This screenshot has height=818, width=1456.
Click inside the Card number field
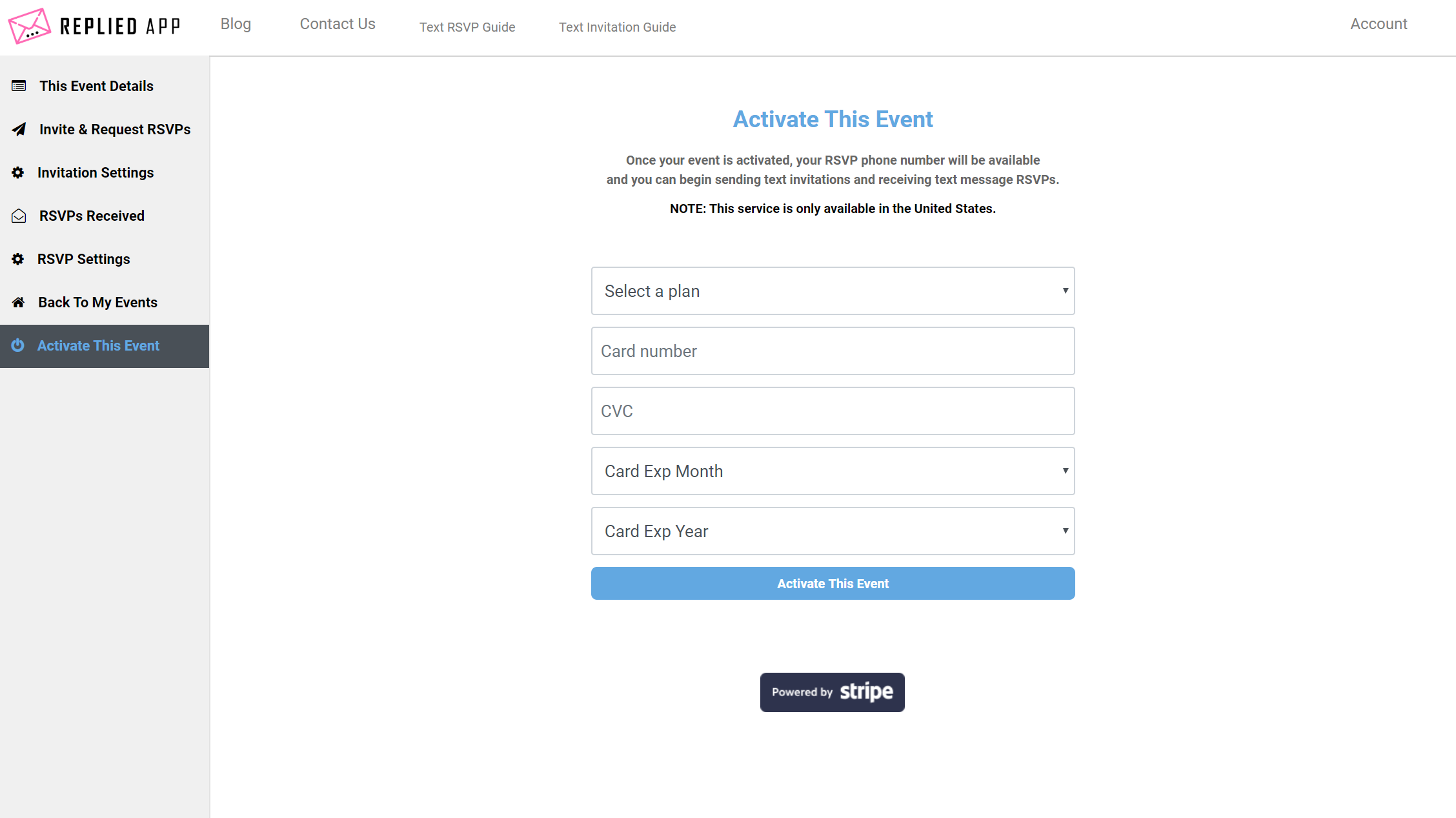coord(833,351)
